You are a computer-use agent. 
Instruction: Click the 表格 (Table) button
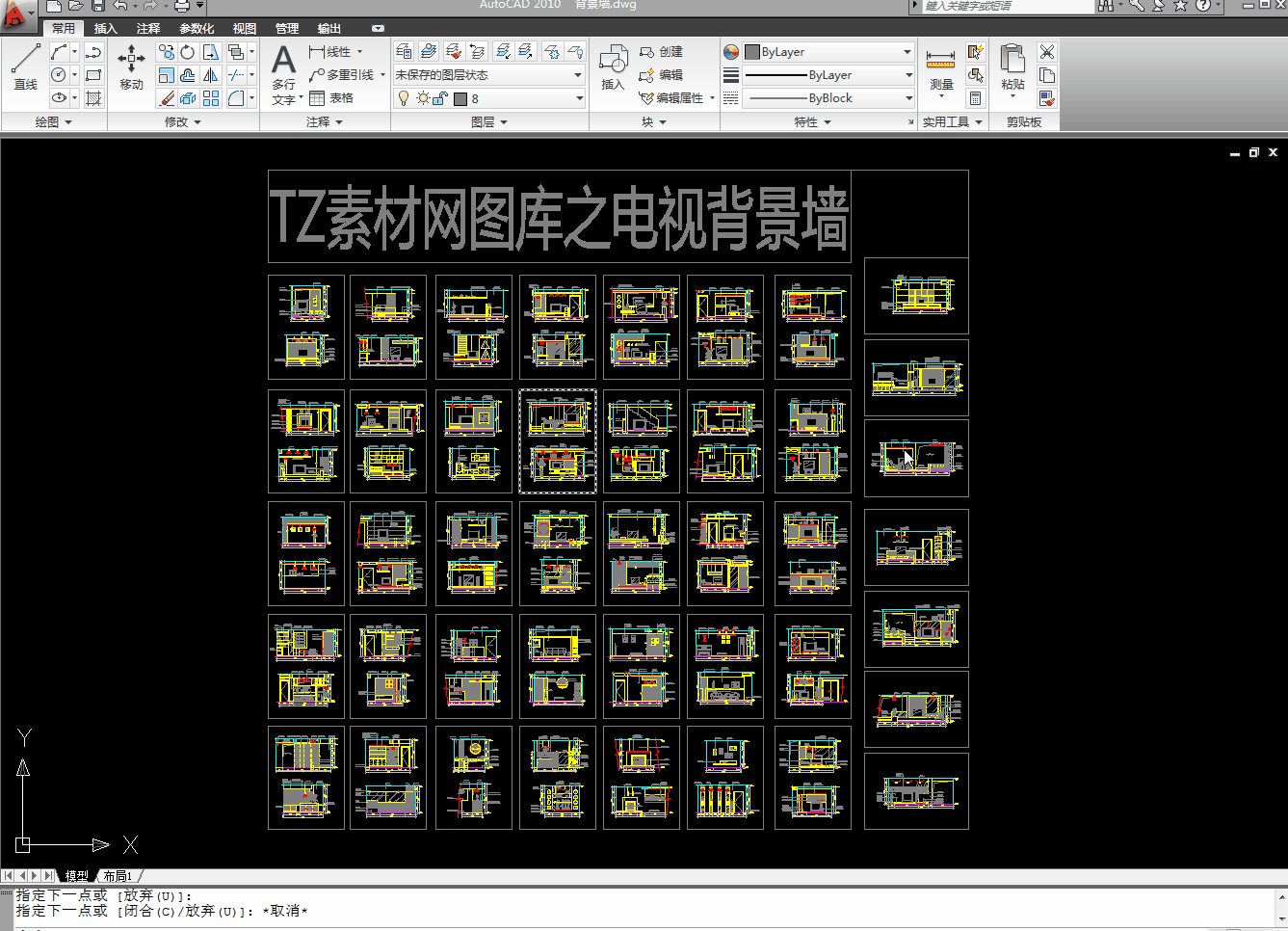point(331,98)
